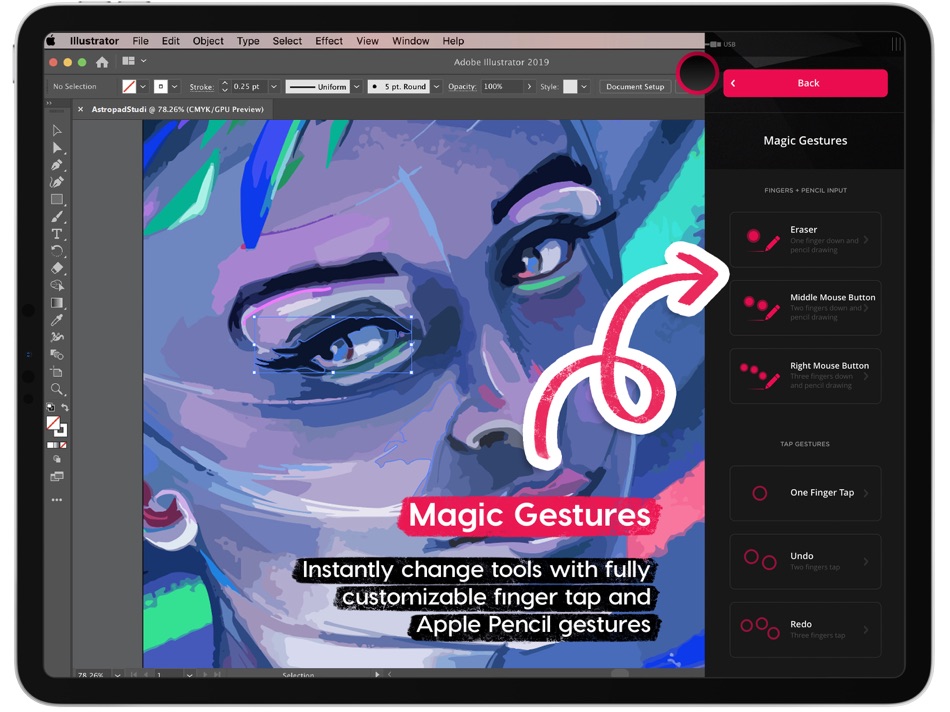
Task: Click the stroke swatch in control bar
Action: point(161,87)
